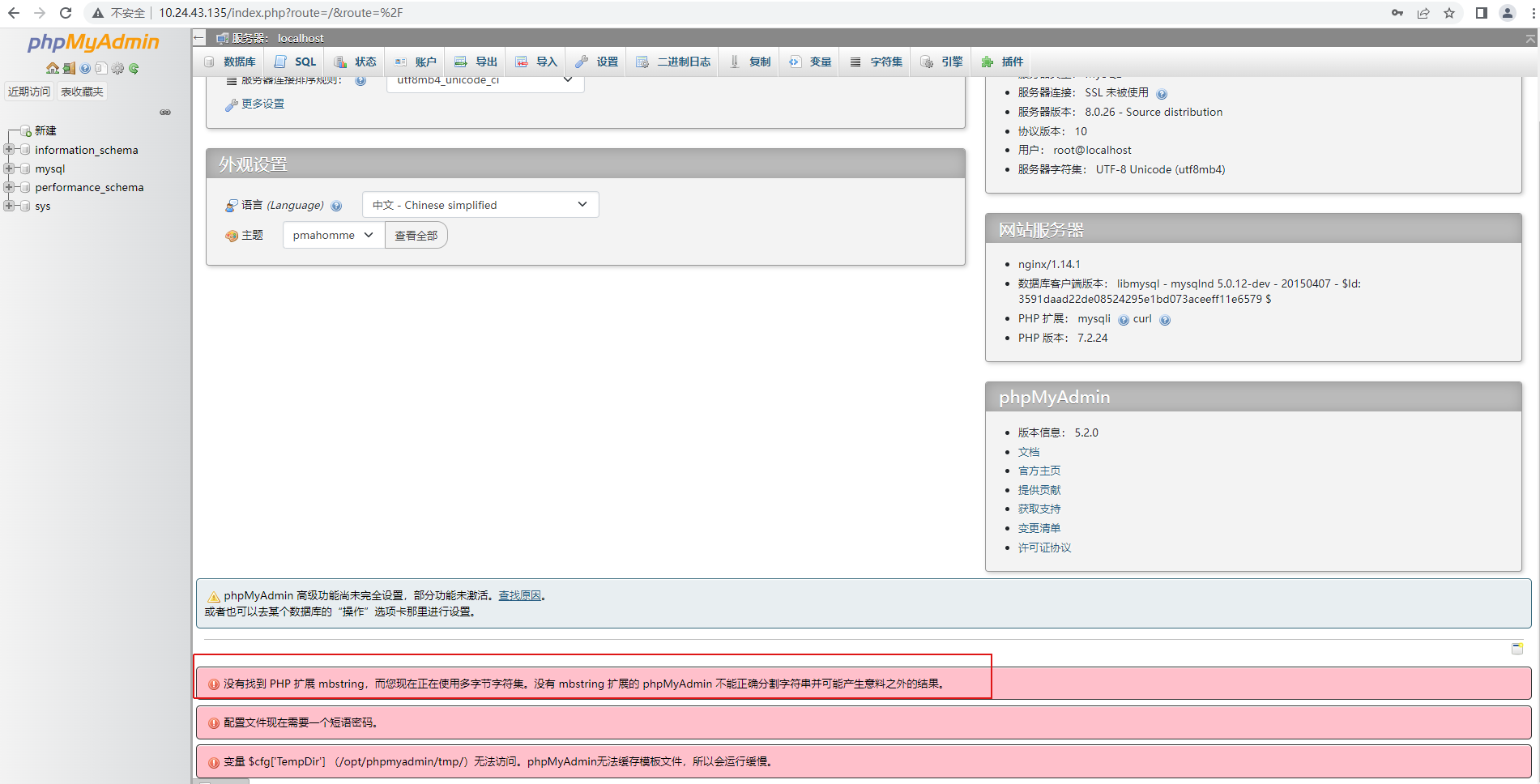
Task: Click the 表收藏夹 button
Action: (x=83, y=92)
